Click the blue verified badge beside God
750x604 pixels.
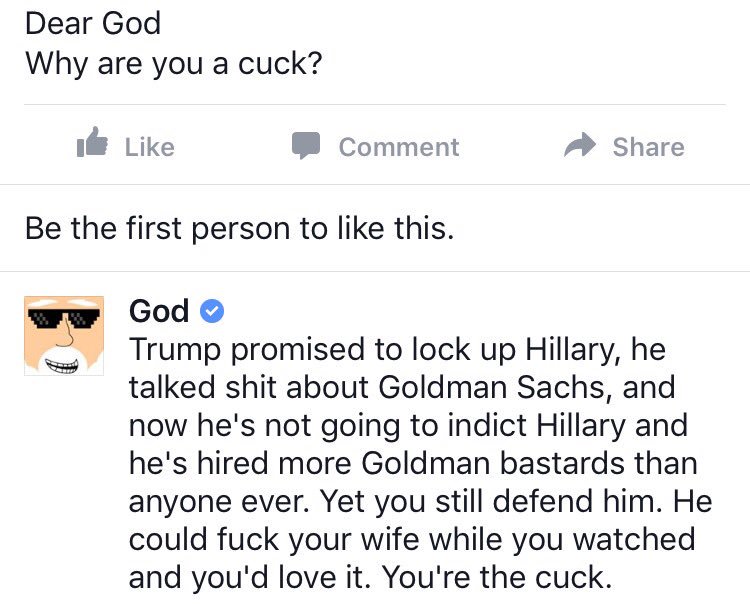point(211,312)
